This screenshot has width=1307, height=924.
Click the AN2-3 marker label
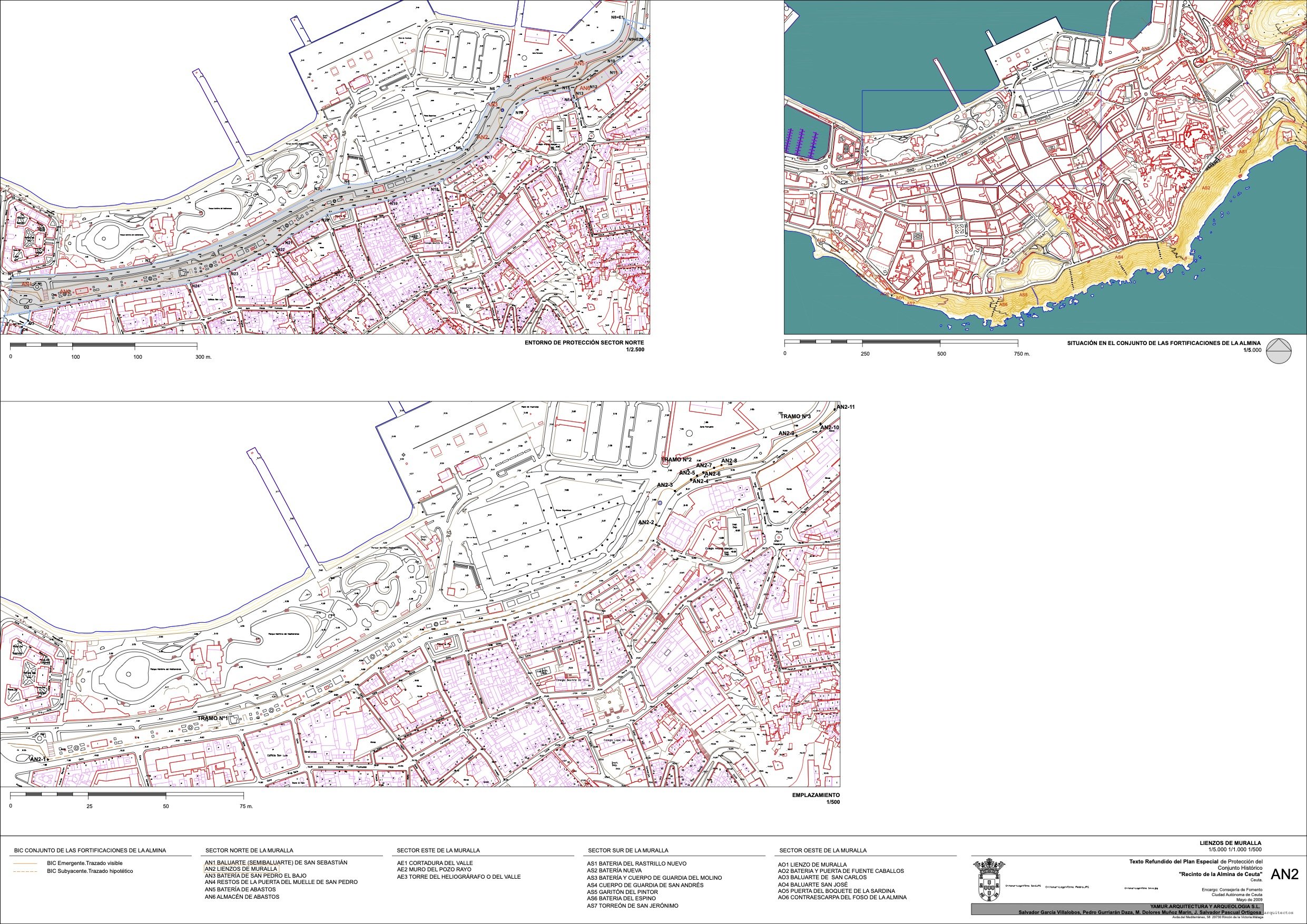(664, 485)
